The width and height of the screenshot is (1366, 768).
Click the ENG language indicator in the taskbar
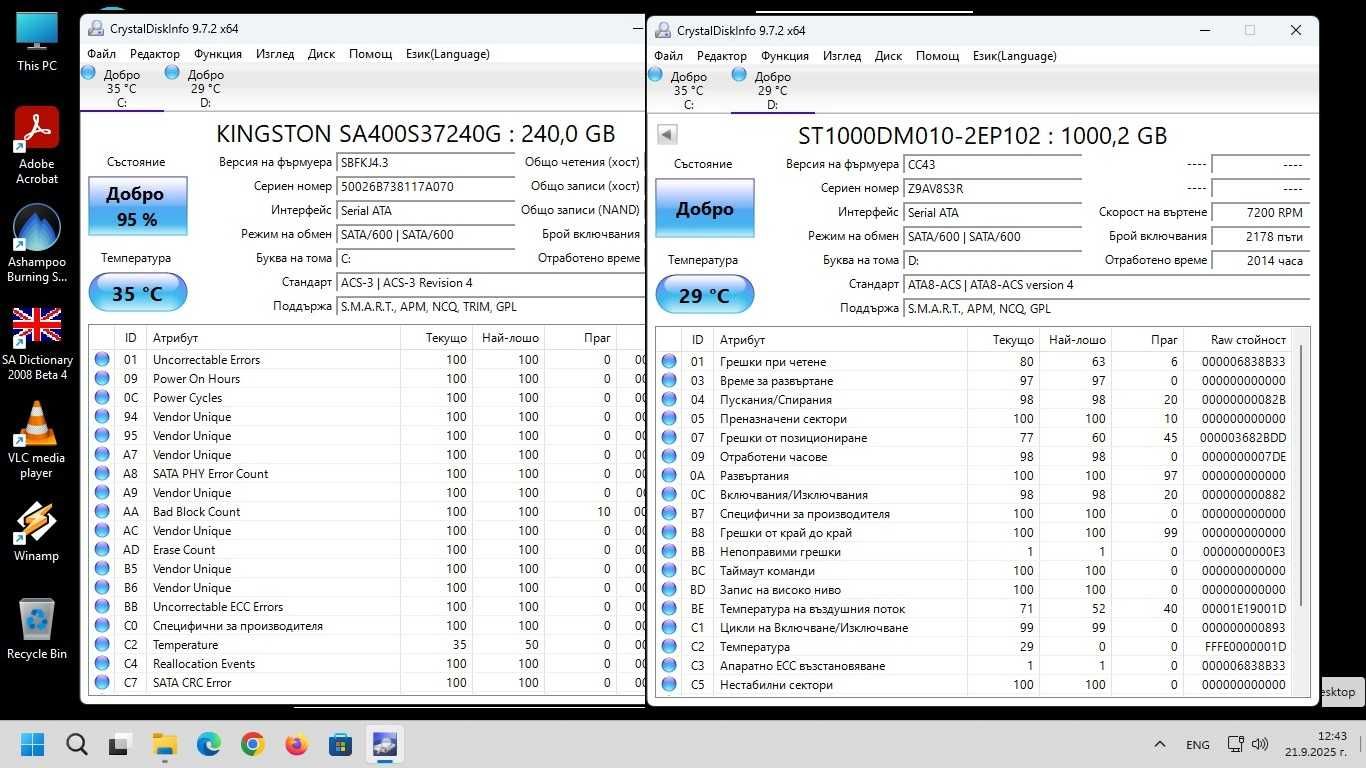[1197, 744]
